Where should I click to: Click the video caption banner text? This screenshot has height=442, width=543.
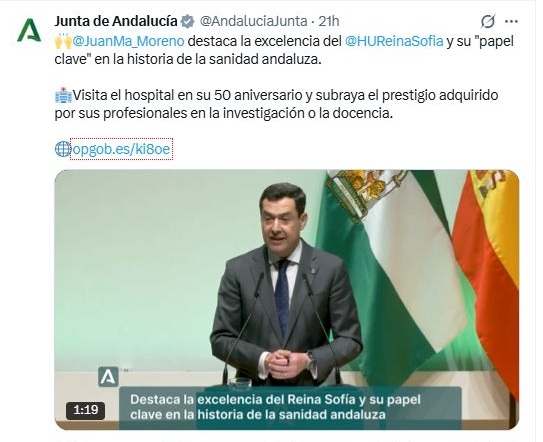[275, 407]
